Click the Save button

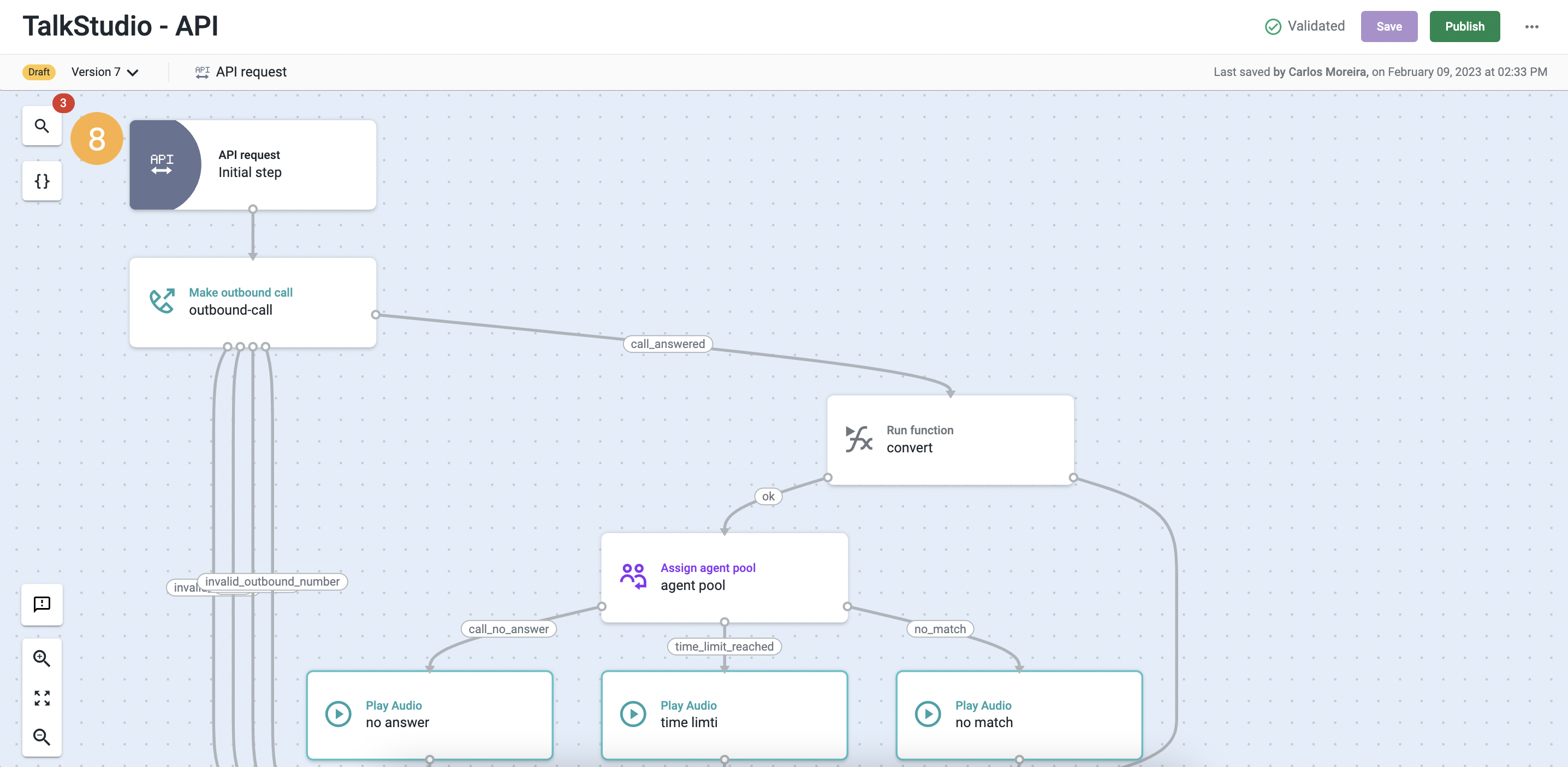1388,27
